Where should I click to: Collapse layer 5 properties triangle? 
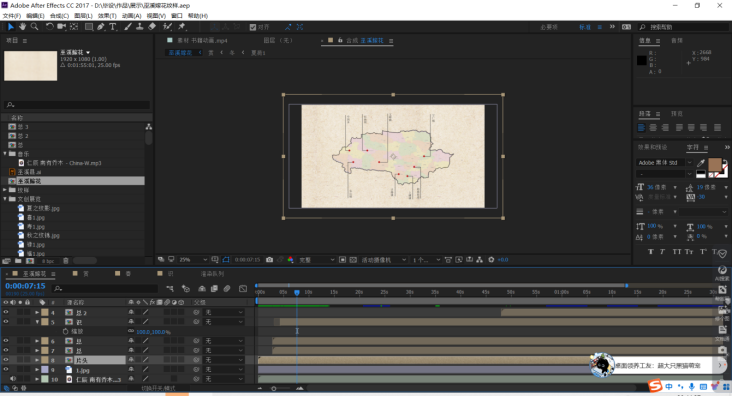click(37, 321)
